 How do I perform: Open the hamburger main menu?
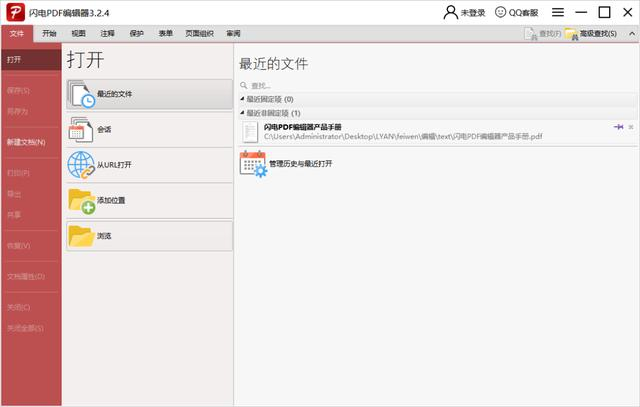(558, 13)
